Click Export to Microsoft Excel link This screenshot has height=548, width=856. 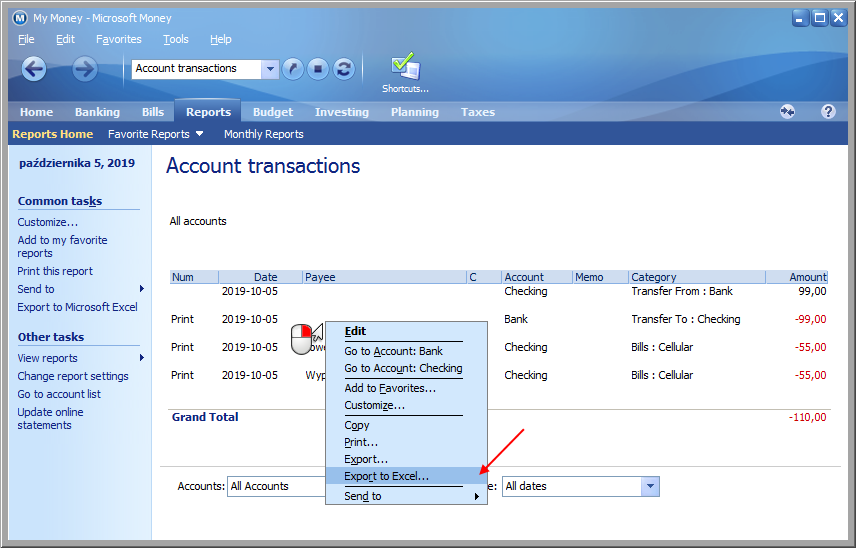77,307
